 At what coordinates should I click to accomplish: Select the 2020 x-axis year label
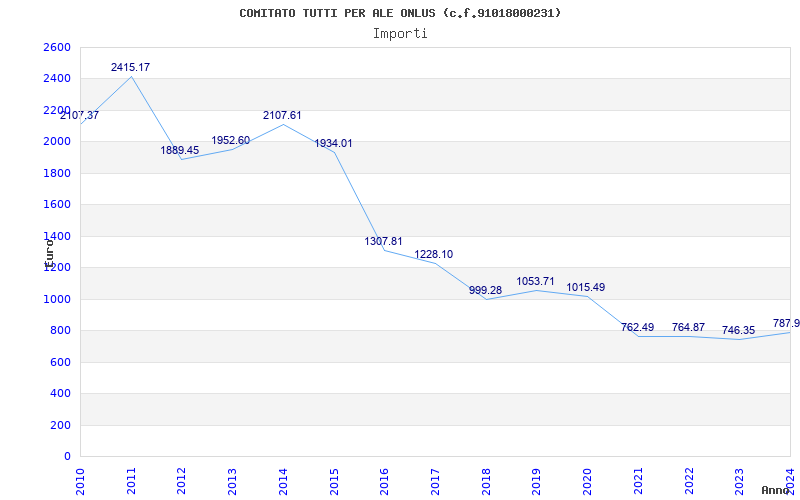pos(587,482)
